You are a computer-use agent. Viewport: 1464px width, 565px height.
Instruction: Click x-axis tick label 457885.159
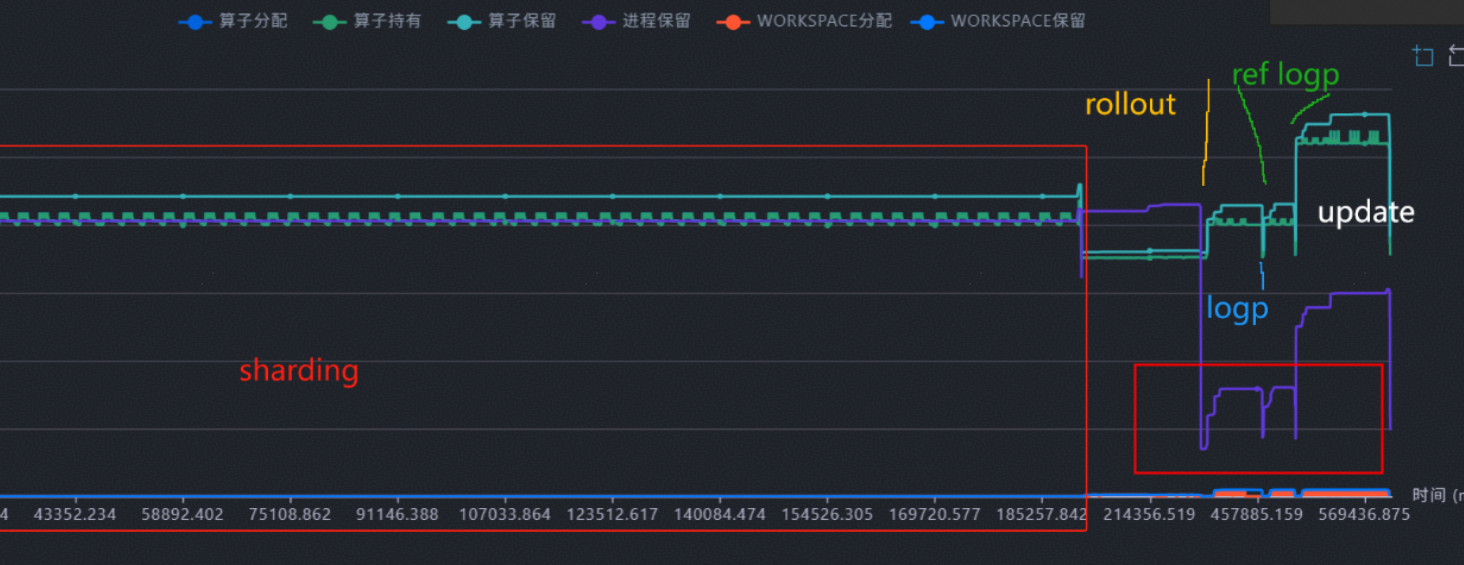tap(1256, 514)
